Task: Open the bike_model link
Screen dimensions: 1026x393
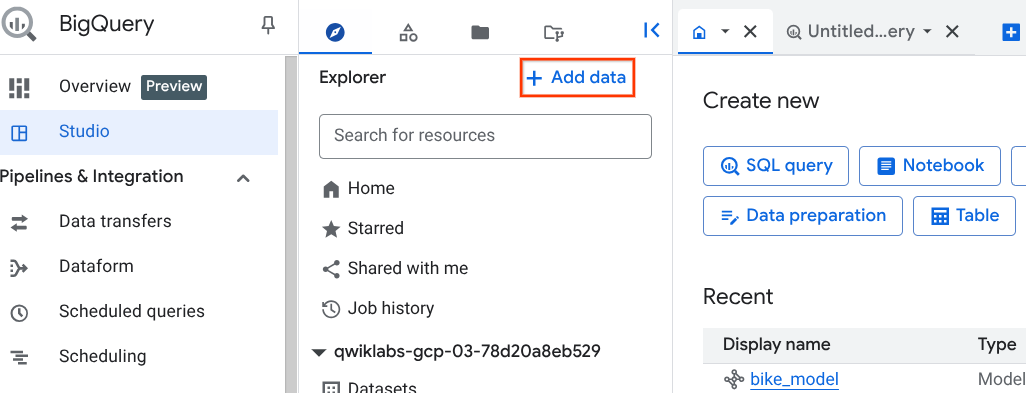Action: (794, 379)
